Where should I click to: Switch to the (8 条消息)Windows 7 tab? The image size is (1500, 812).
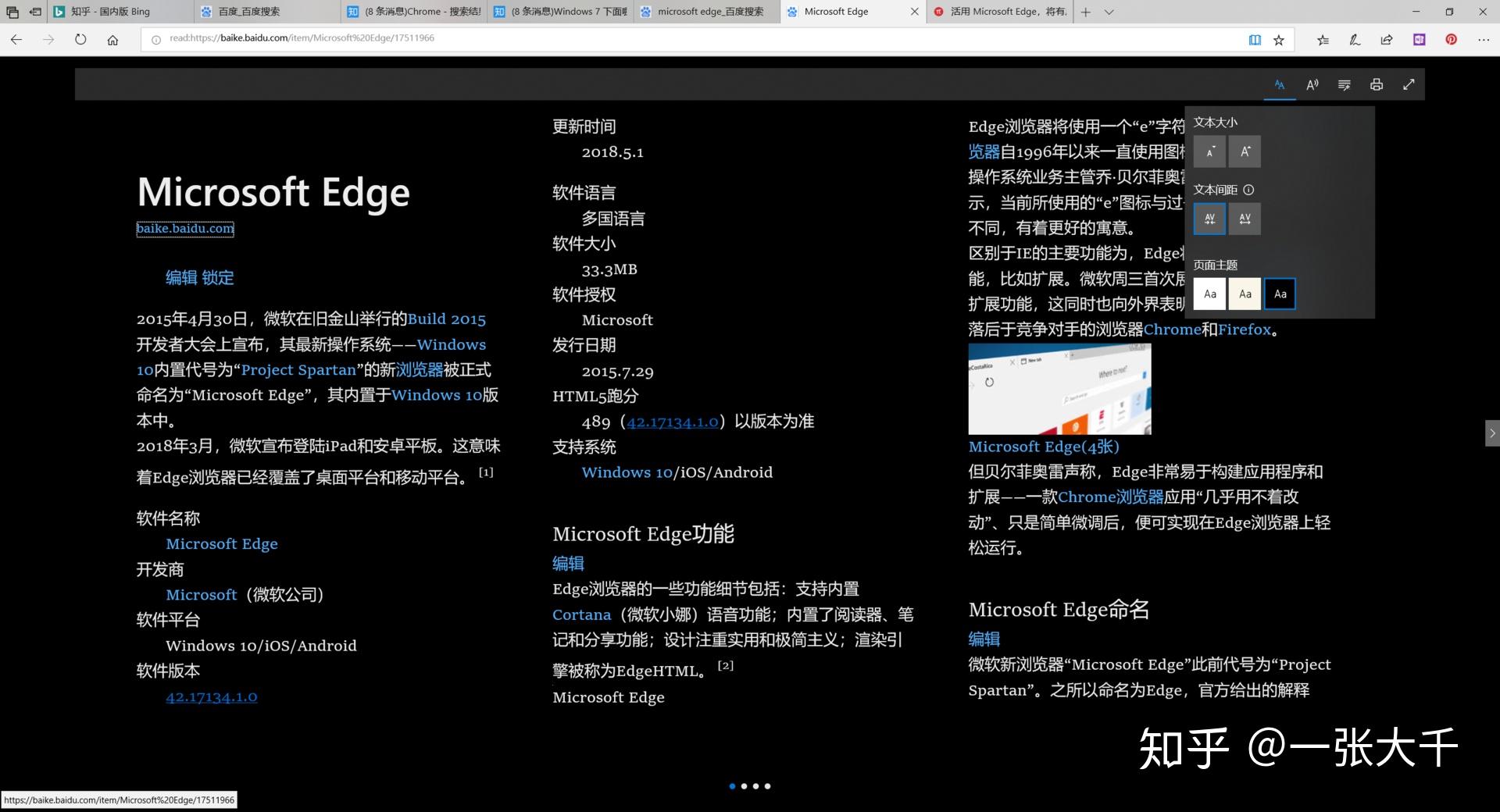562,12
